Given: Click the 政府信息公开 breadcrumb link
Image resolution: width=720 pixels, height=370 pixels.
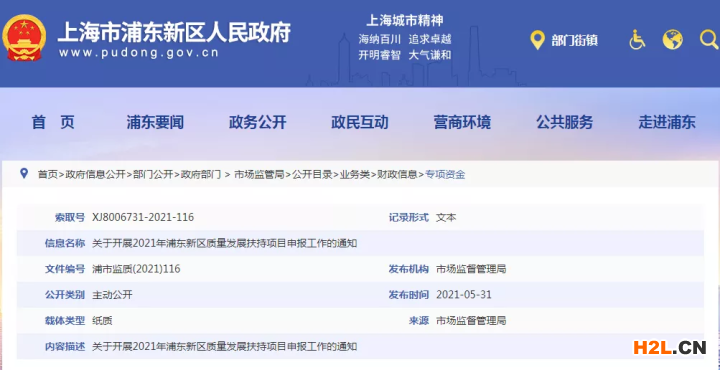Looking at the screenshot, I should tap(96, 174).
